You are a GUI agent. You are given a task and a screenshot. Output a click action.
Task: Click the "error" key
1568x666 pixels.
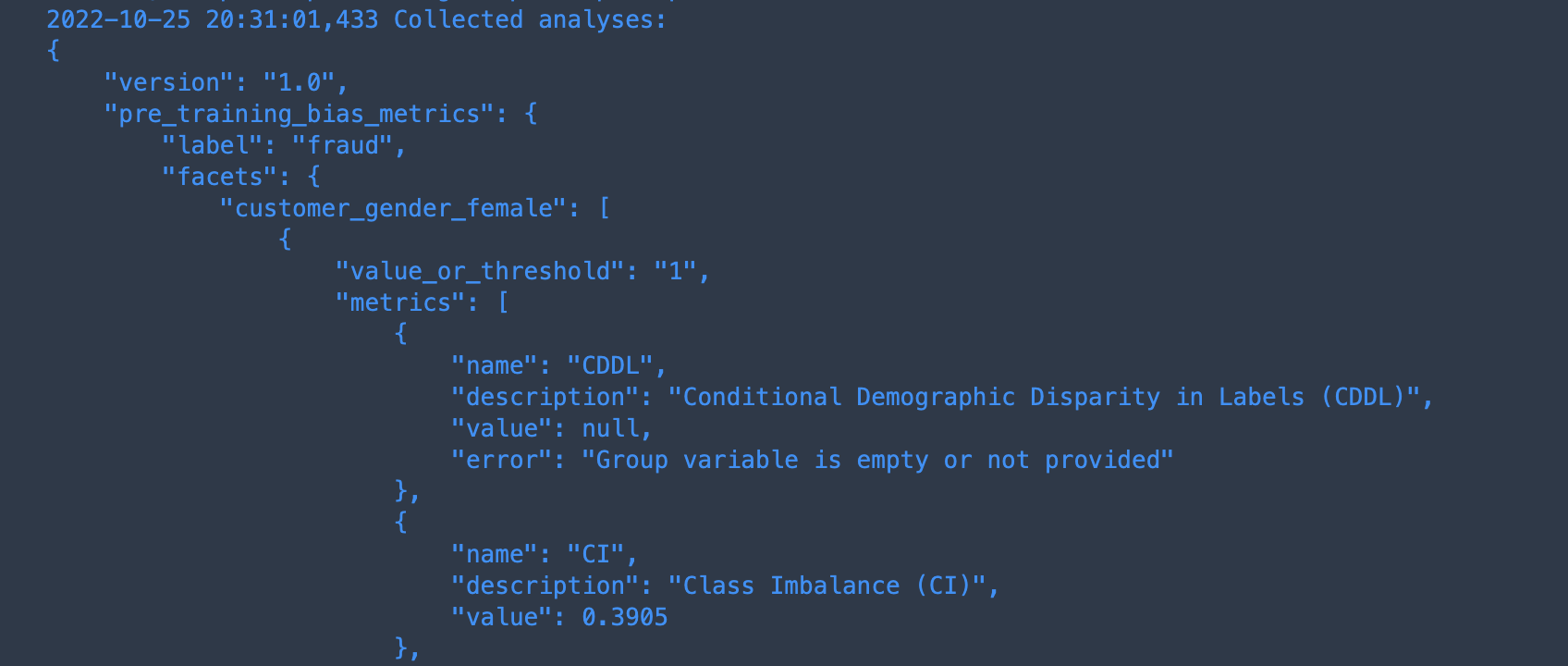pos(501,460)
